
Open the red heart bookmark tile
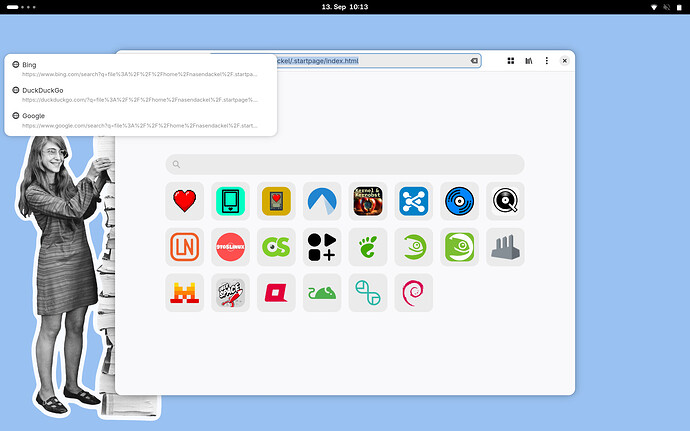[x=185, y=201]
